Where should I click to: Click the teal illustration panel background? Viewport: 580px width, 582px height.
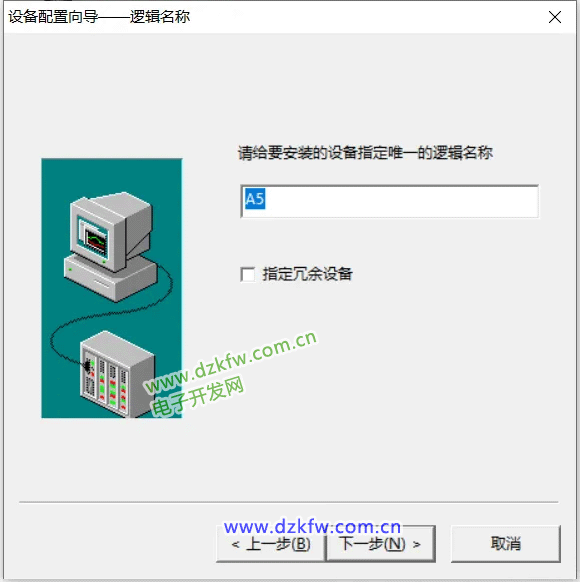tap(56, 178)
